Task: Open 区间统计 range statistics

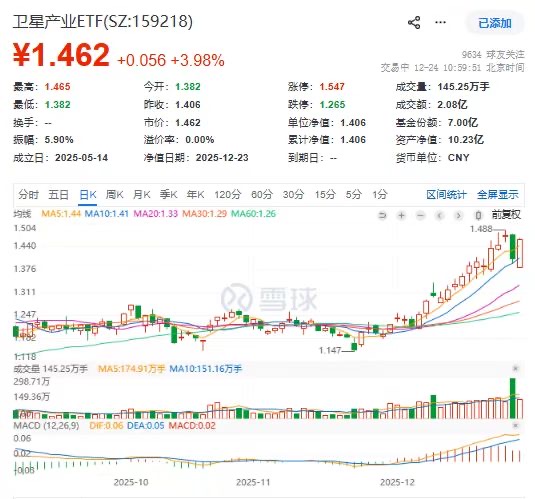Action: (446, 195)
